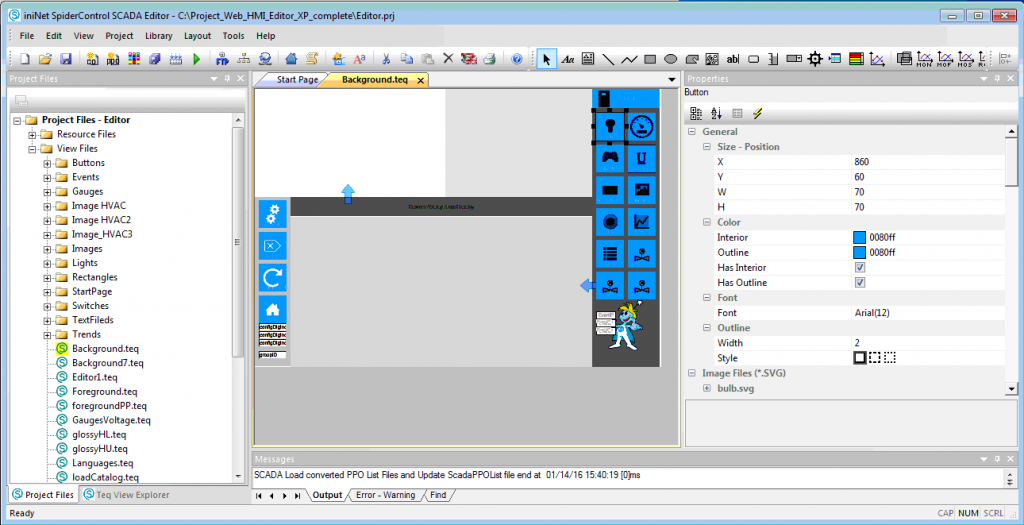Select Languages.teq in the project tree
This screenshot has height=525, width=1024.
click(102, 463)
